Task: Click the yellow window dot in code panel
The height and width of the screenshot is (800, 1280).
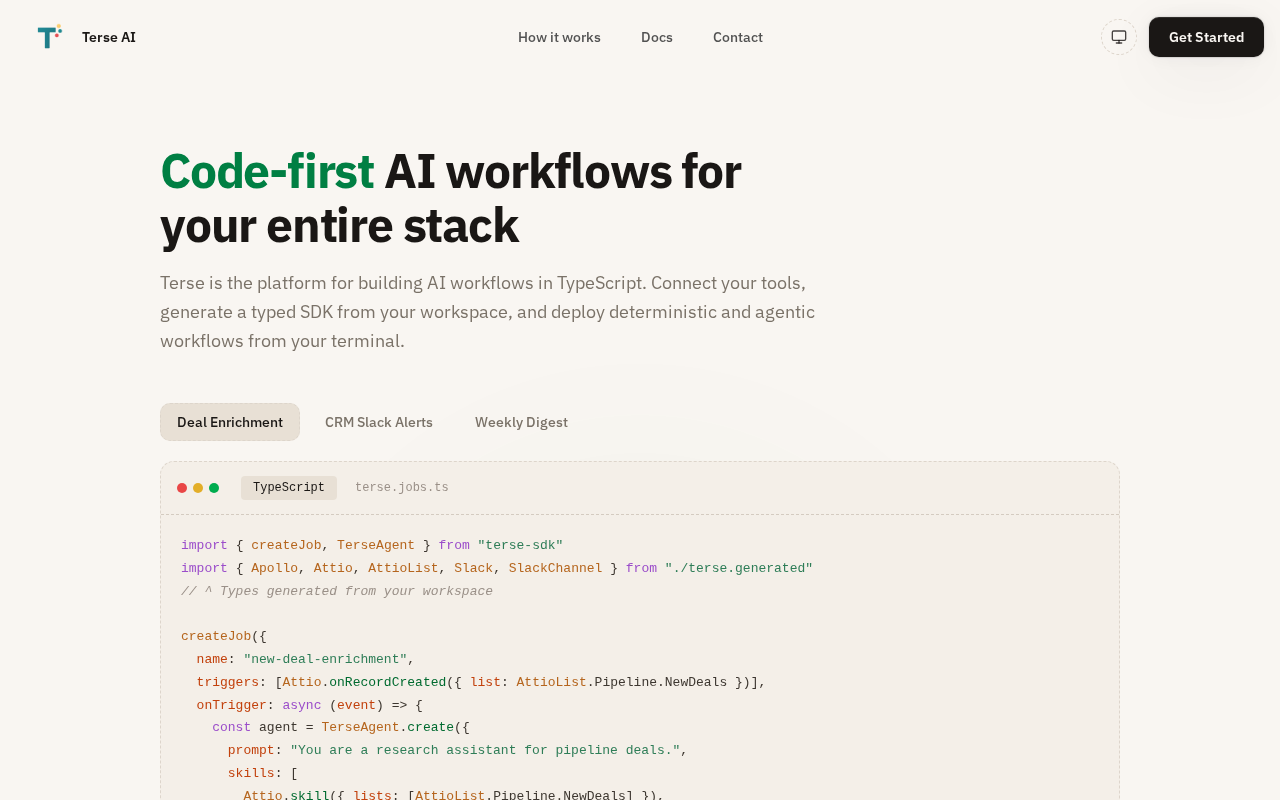Action: pos(198,488)
